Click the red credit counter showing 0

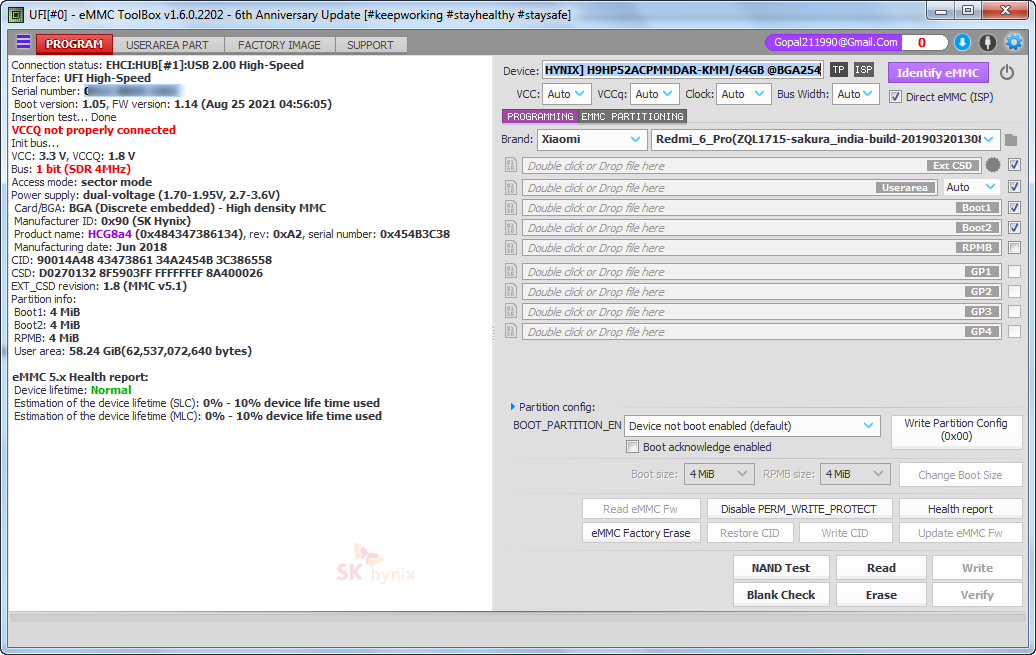[922, 42]
